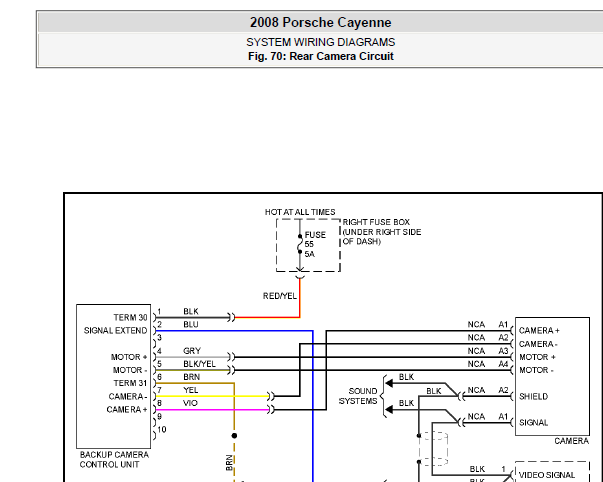Click the 'VIO' wire label on pin 8
This screenshot has width=603, height=482.
(190, 403)
